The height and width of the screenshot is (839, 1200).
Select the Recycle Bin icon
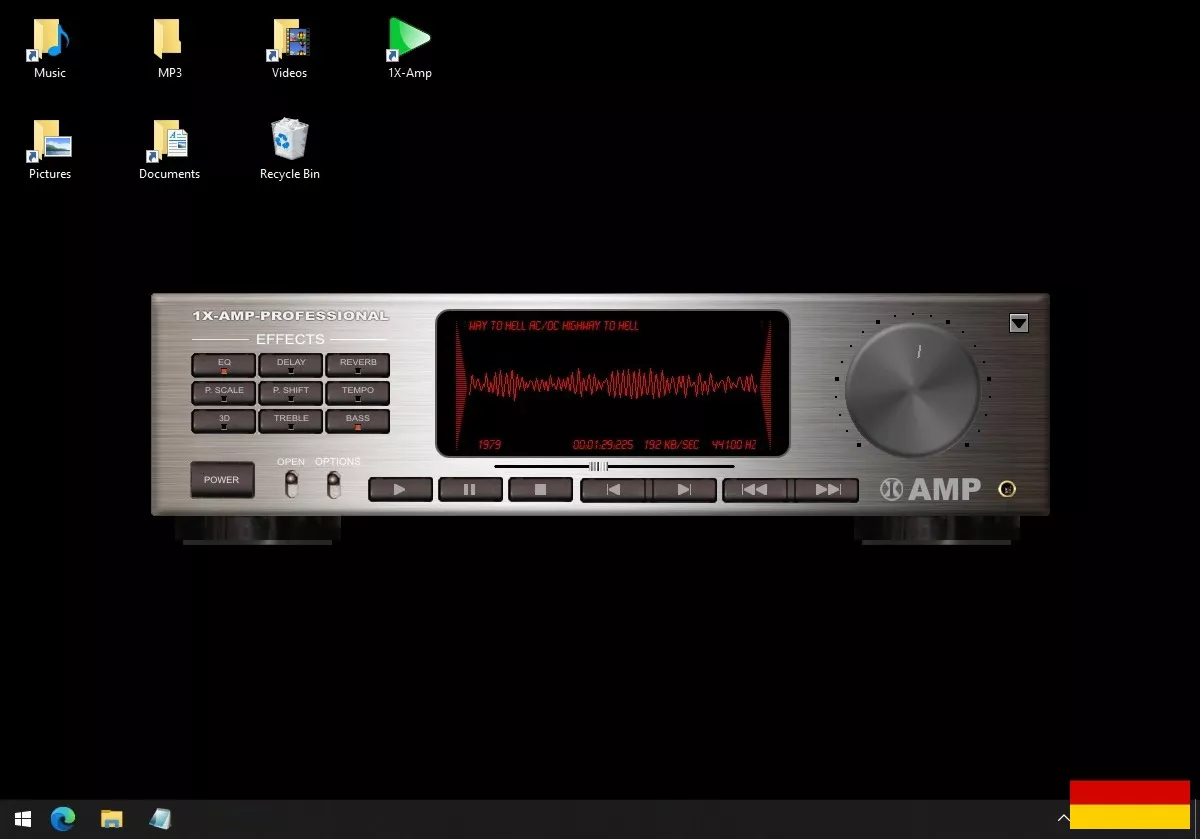290,150
